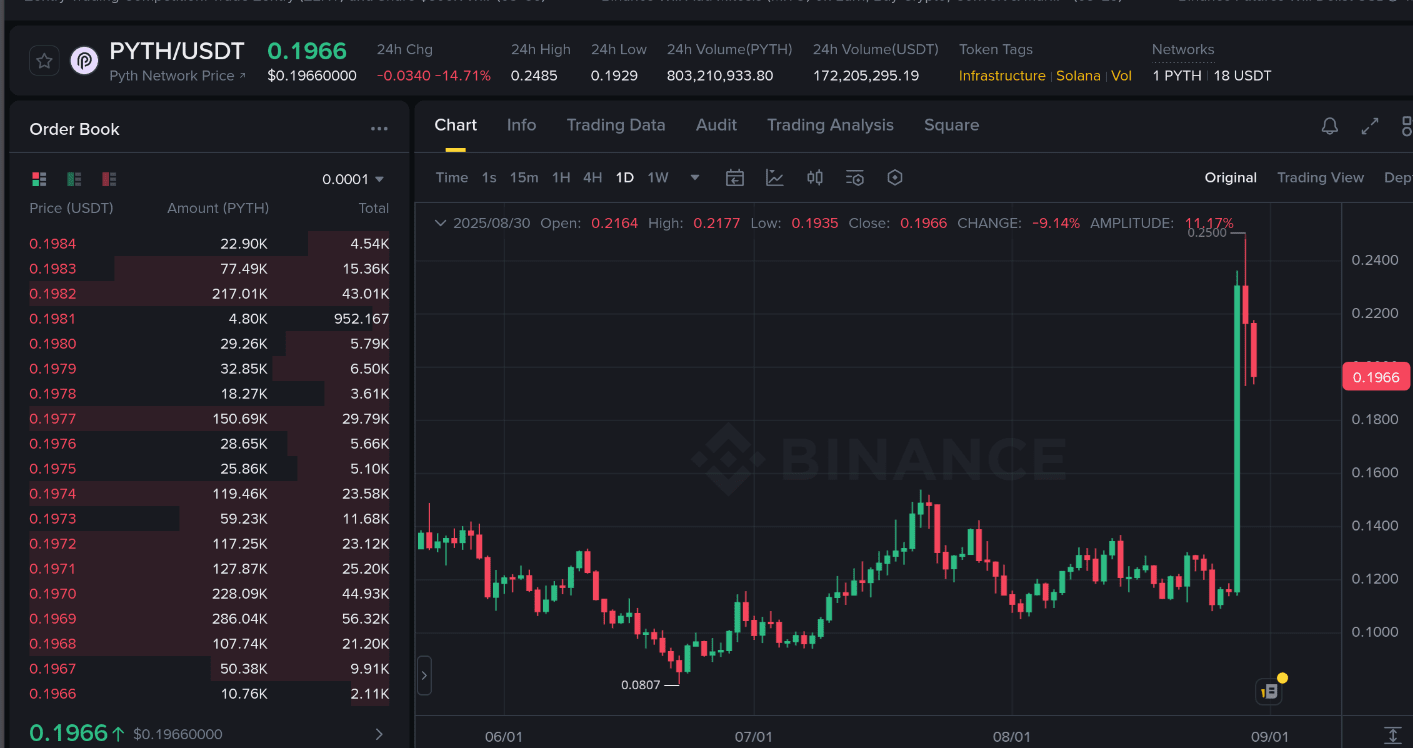Screen dimensions: 1413x748
Task: Set a price alert with the bell icon
Action: click(1330, 126)
